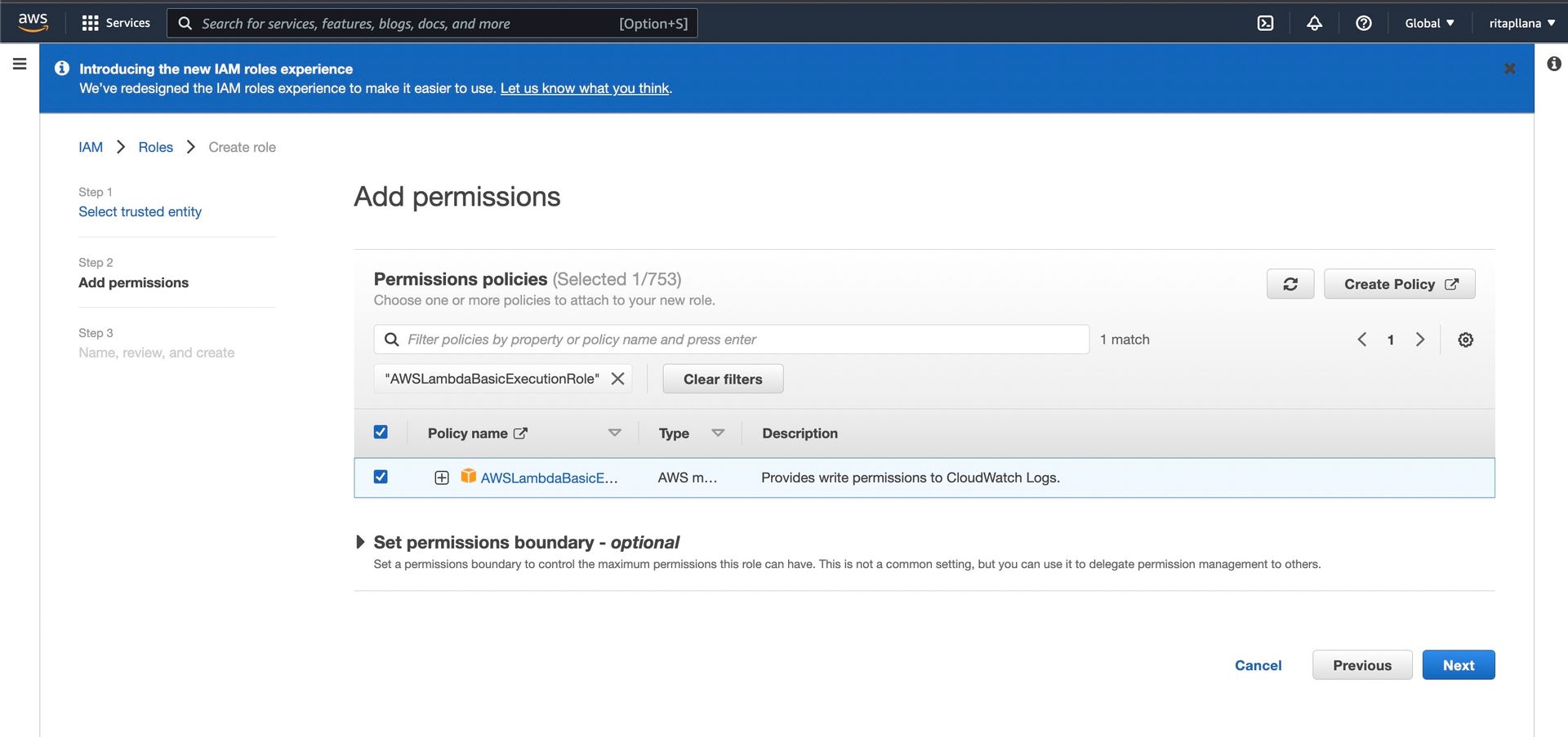1568x737 pixels.
Task: Click the banner info icon
Action: tap(61, 69)
